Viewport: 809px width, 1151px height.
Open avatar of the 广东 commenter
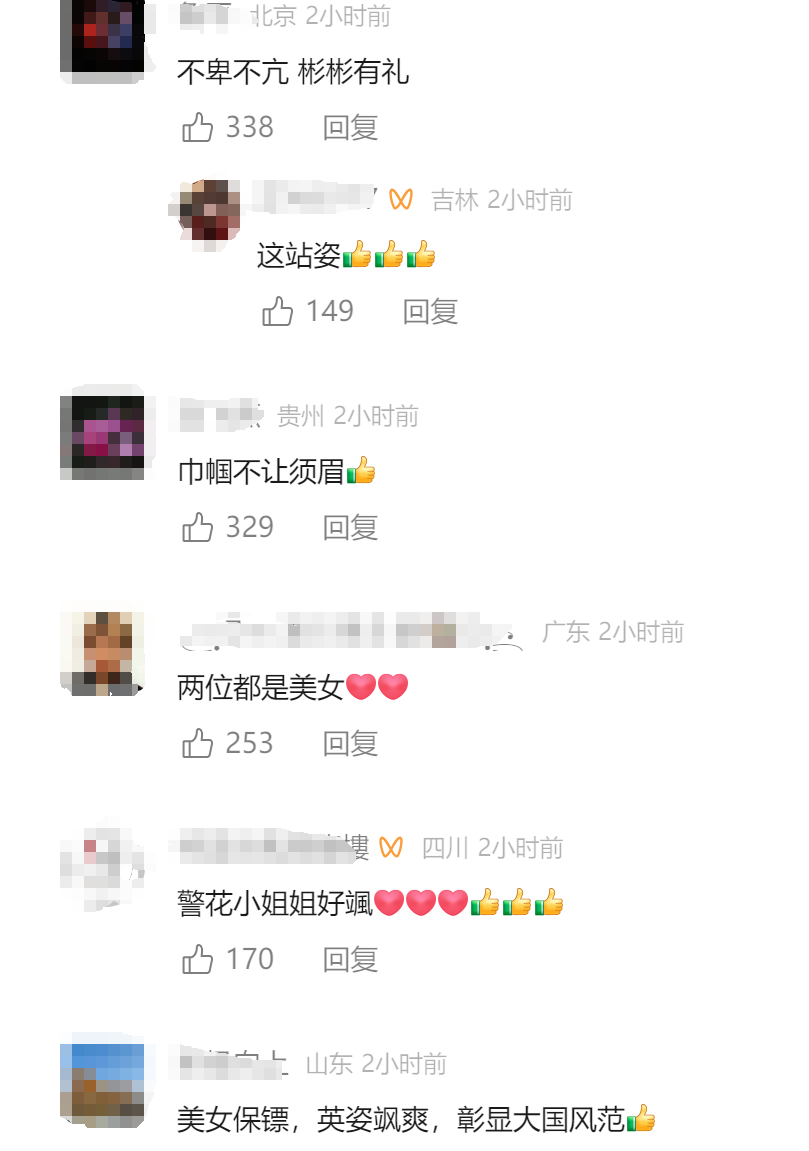coord(102,653)
